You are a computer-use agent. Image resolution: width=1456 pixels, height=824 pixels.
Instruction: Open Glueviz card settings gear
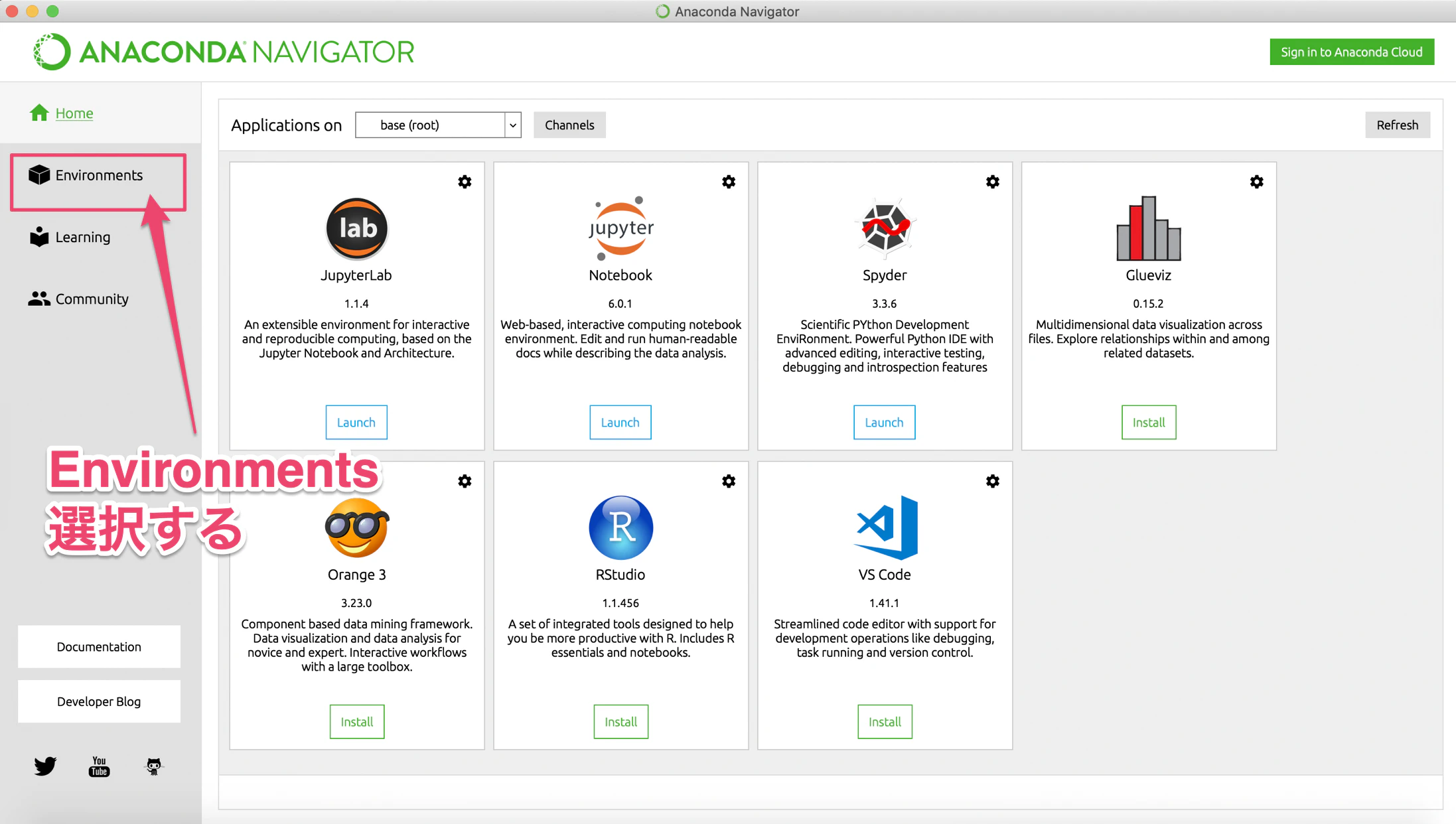tap(1257, 182)
